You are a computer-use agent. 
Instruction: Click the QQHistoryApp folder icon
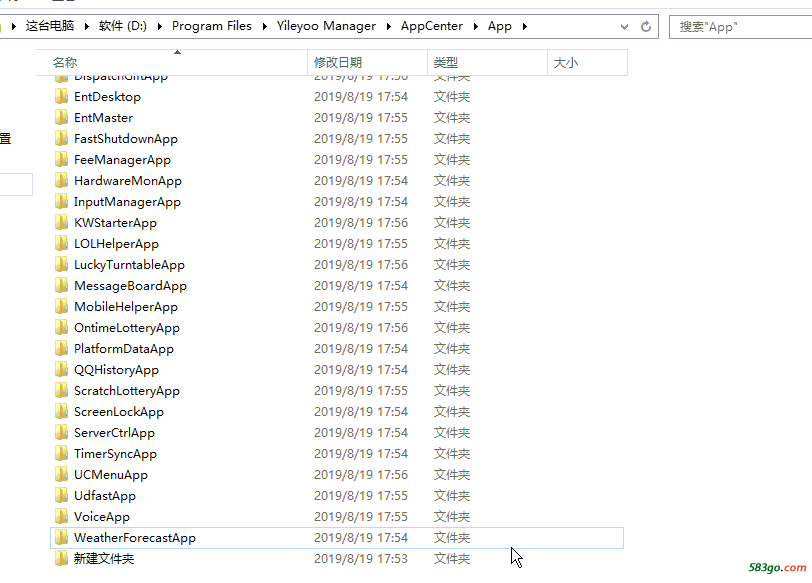tap(62, 370)
